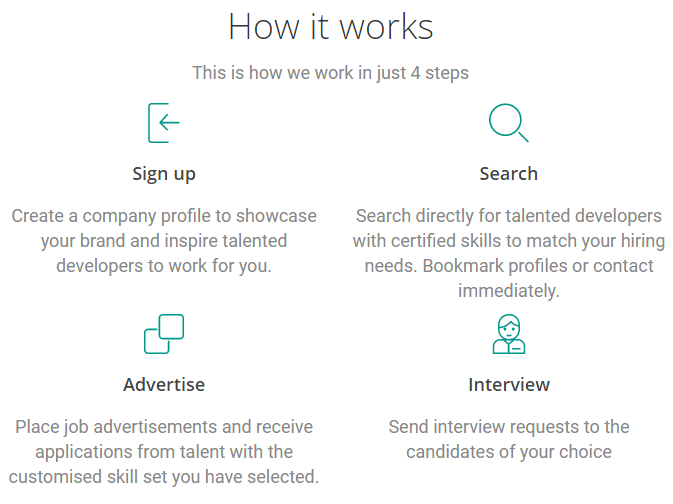Click the Interview person icon
This screenshot has width=673, height=504.
pyautogui.click(x=508, y=334)
